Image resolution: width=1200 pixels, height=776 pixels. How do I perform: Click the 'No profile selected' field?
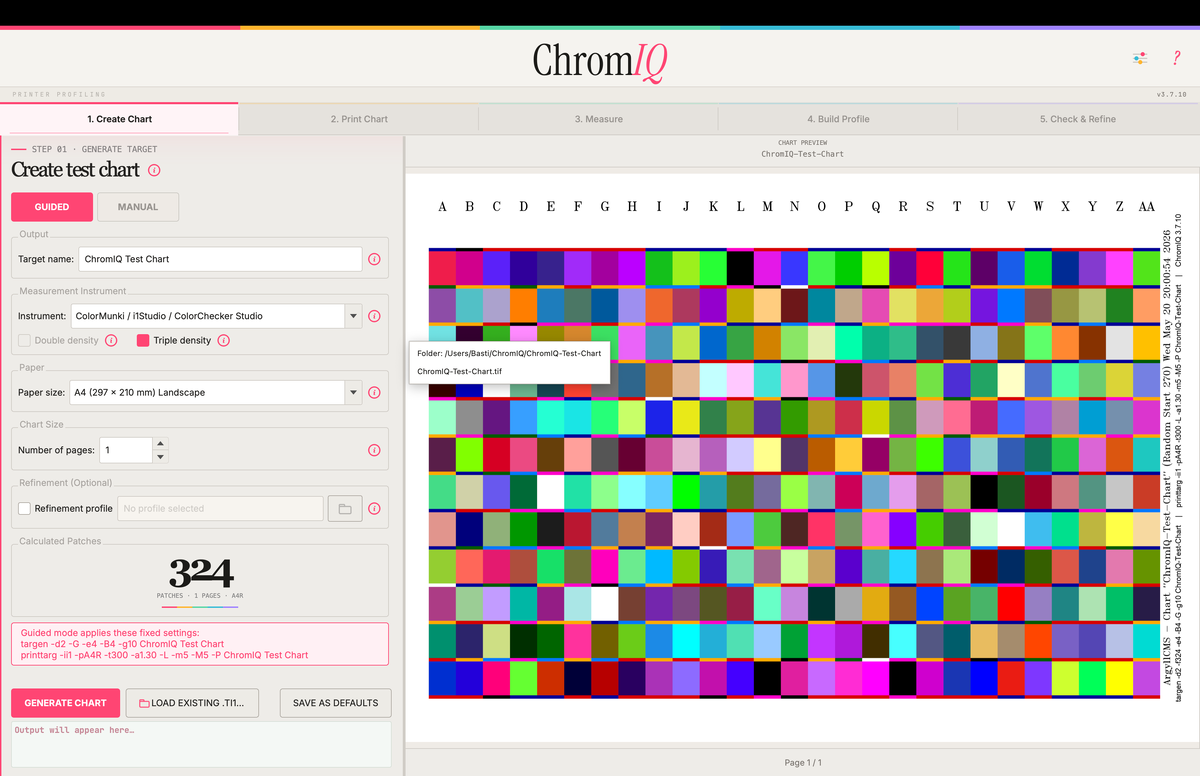[220, 508]
